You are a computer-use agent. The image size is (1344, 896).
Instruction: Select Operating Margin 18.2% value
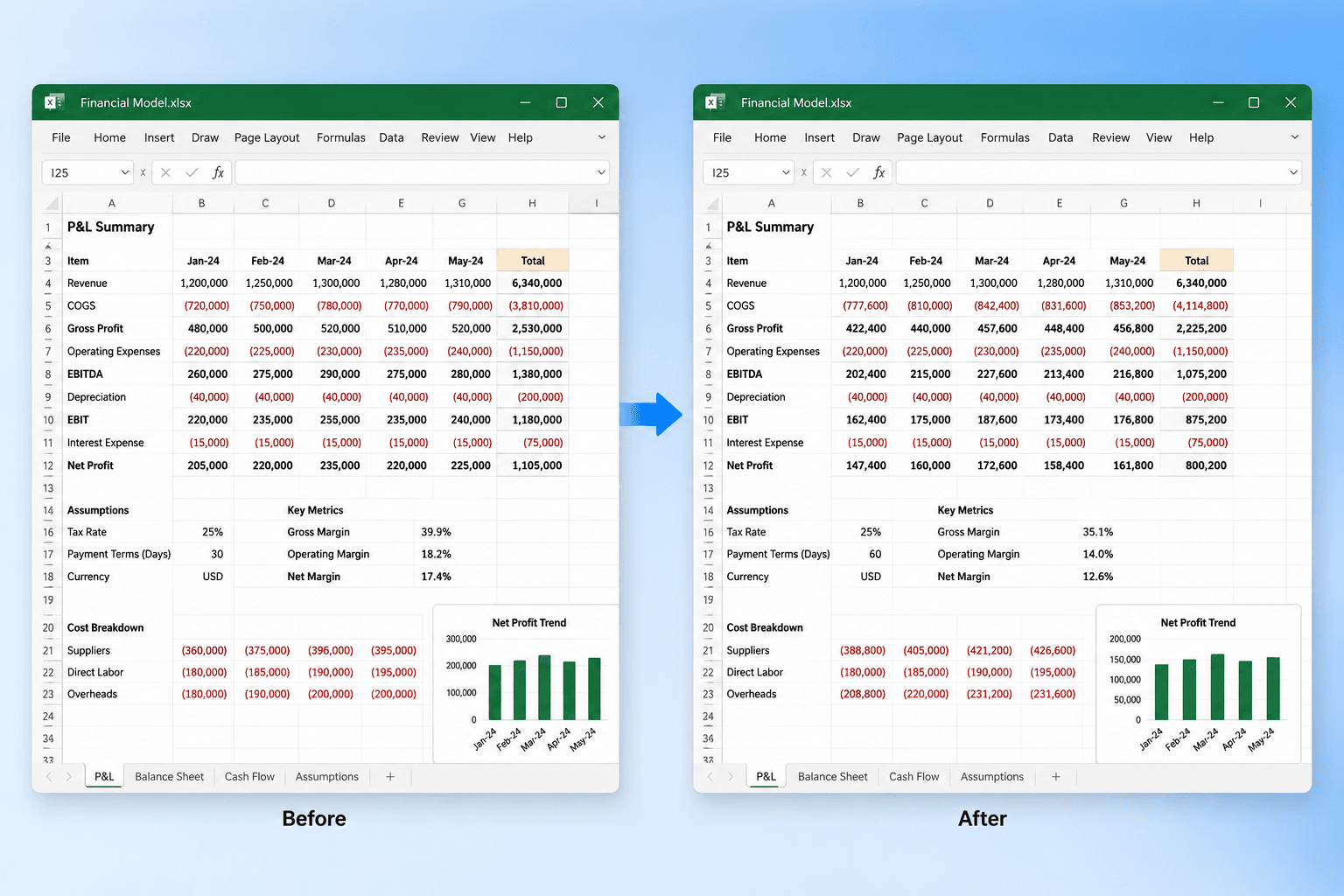click(436, 554)
